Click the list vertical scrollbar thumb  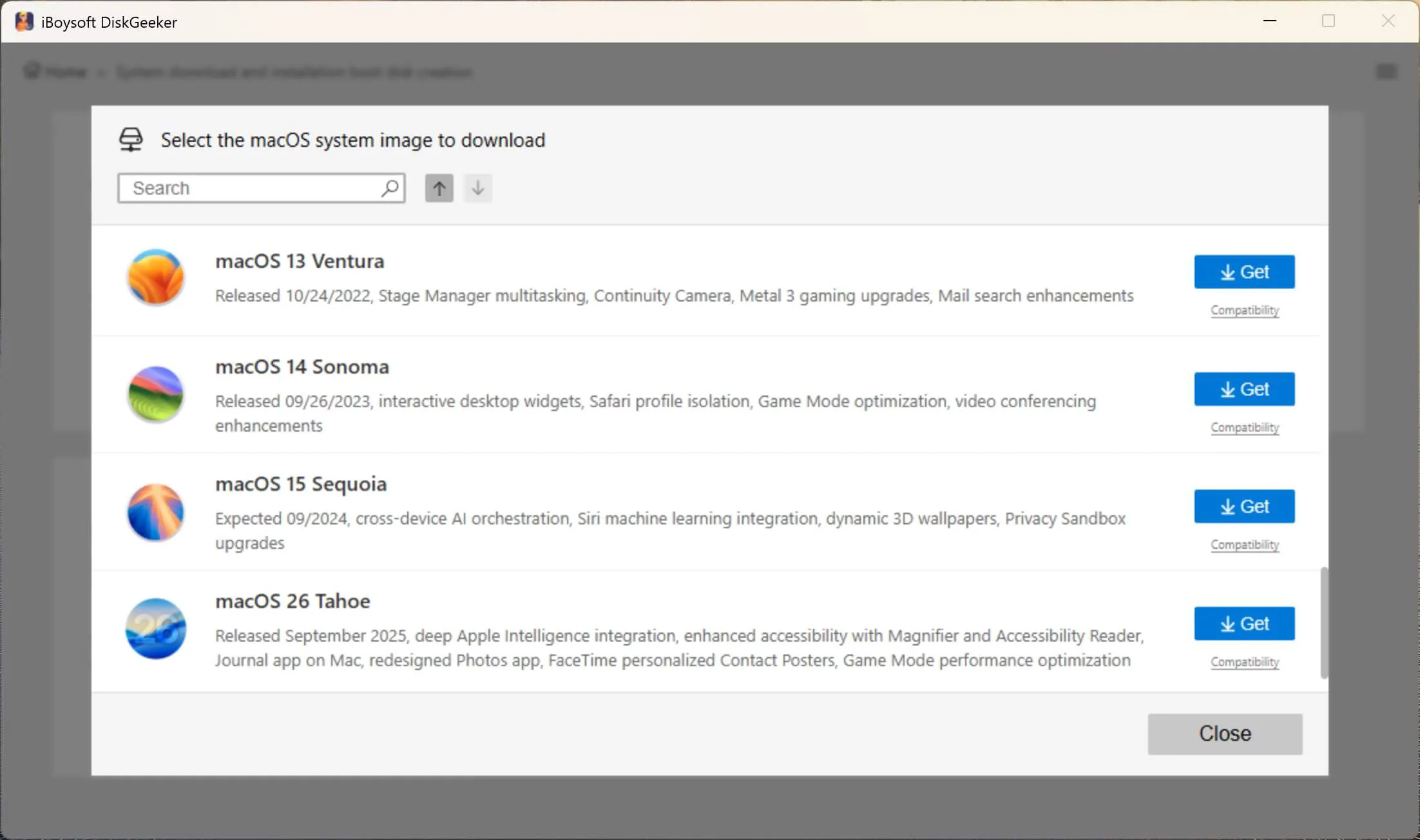point(1324,622)
